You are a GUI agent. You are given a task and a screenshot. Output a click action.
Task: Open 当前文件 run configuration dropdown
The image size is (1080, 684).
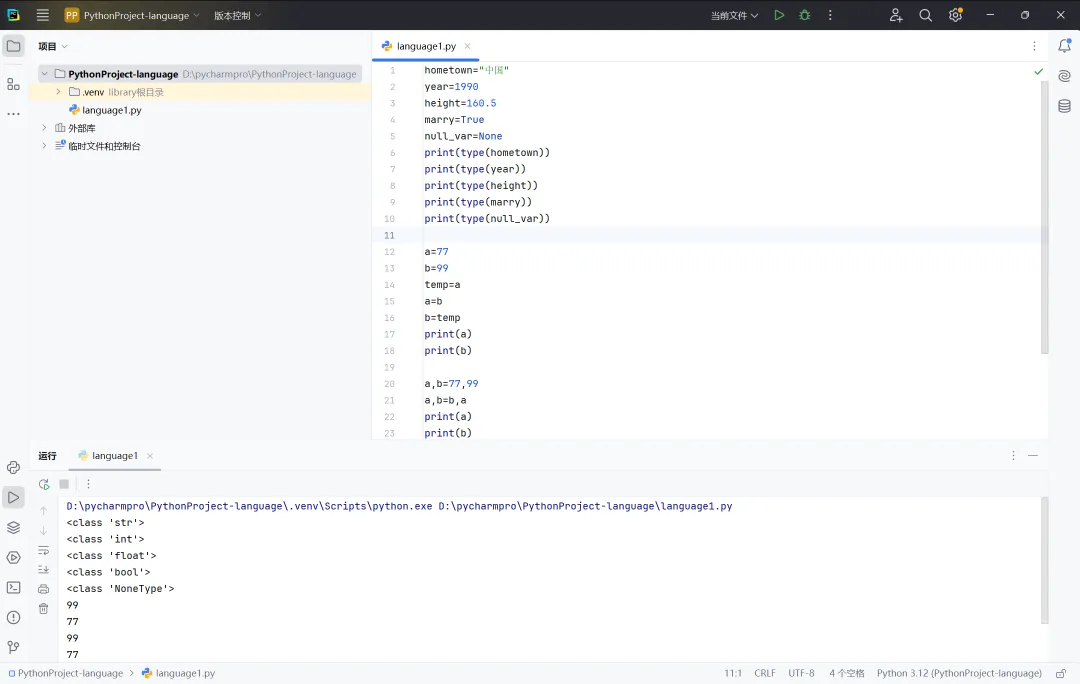(x=734, y=15)
